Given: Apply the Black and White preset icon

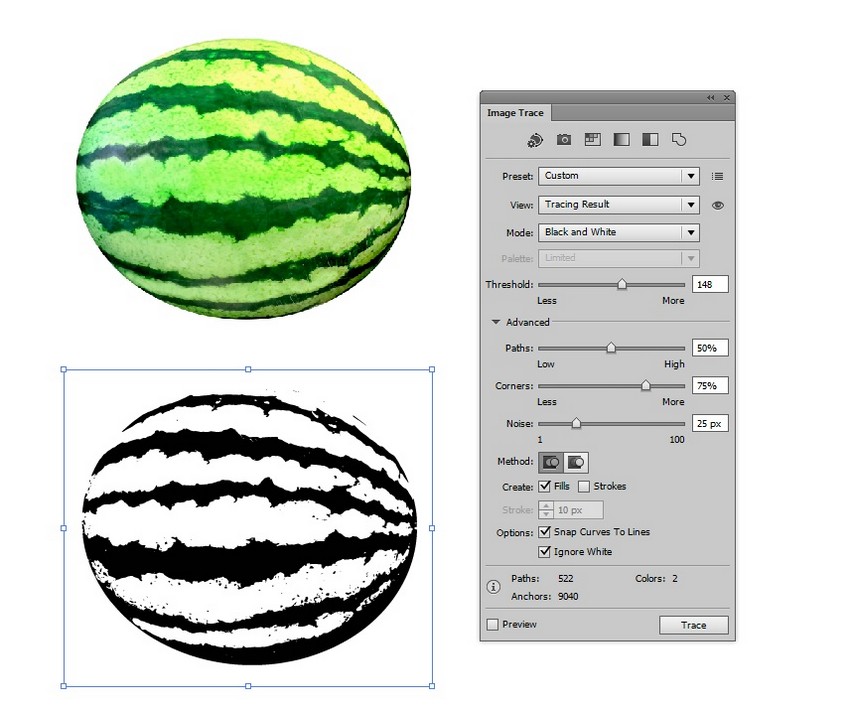Looking at the screenshot, I should click(x=650, y=140).
